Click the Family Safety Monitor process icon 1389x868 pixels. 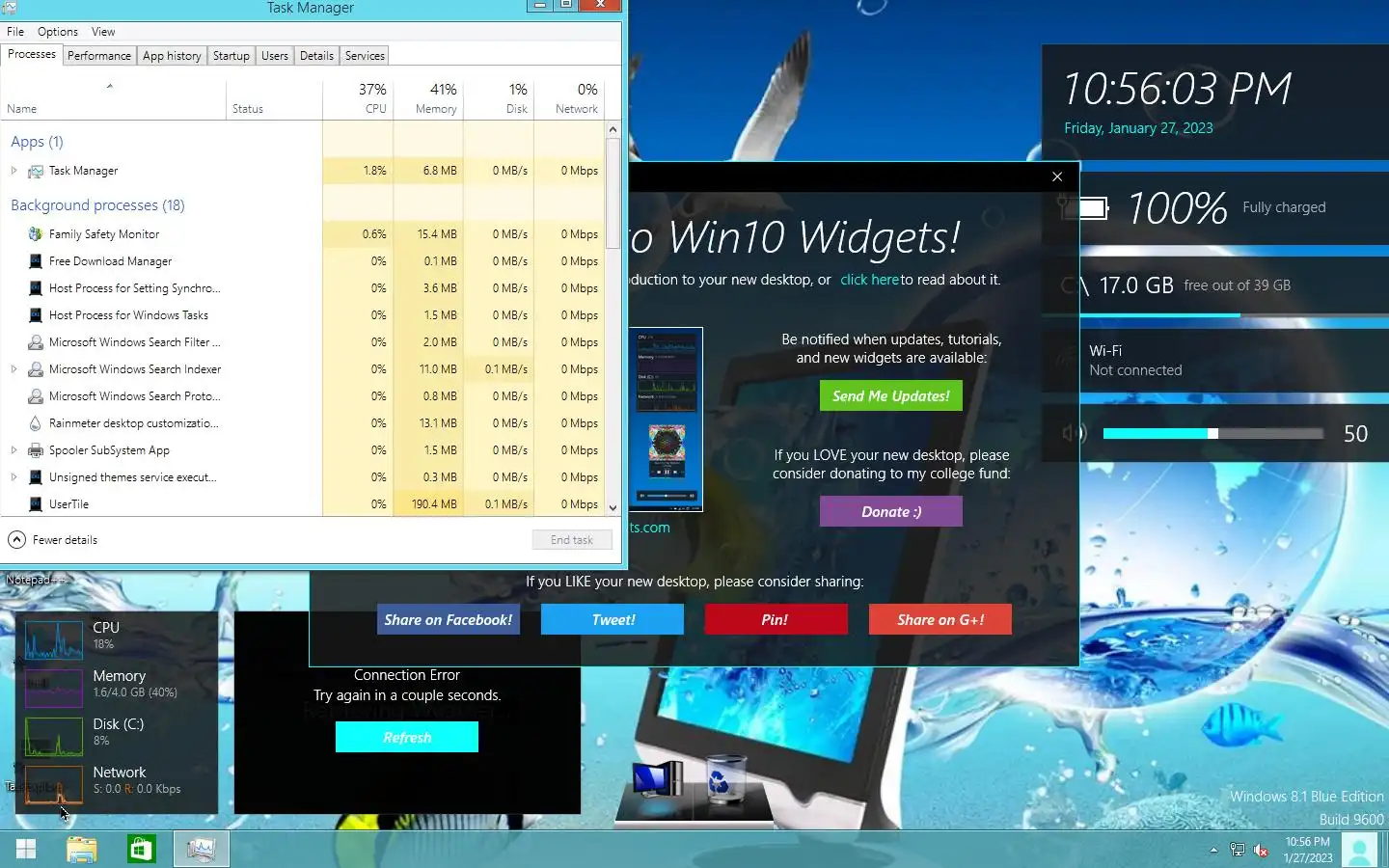[36, 234]
